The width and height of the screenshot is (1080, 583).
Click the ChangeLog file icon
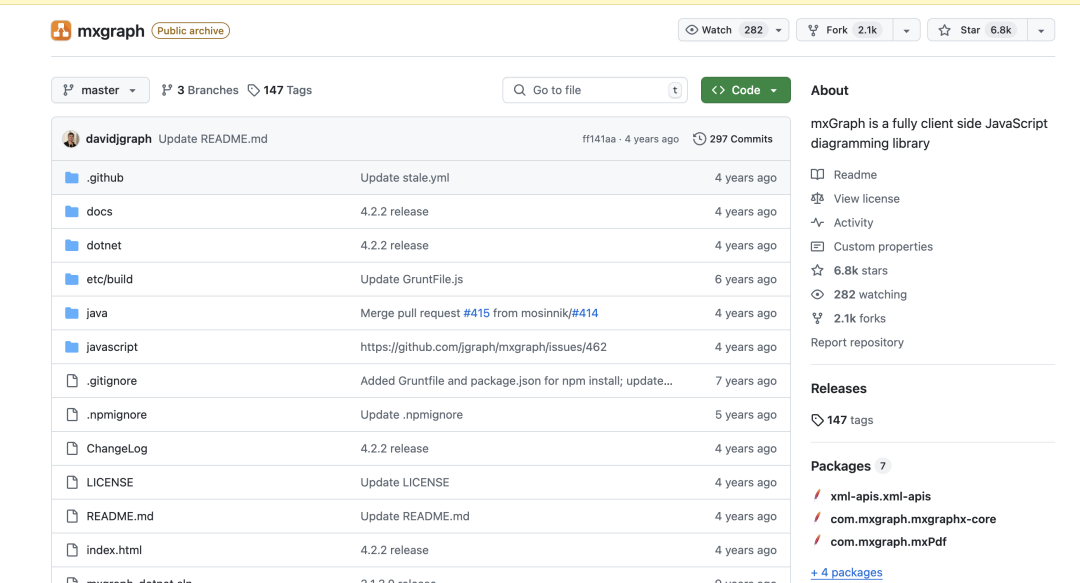pos(72,449)
